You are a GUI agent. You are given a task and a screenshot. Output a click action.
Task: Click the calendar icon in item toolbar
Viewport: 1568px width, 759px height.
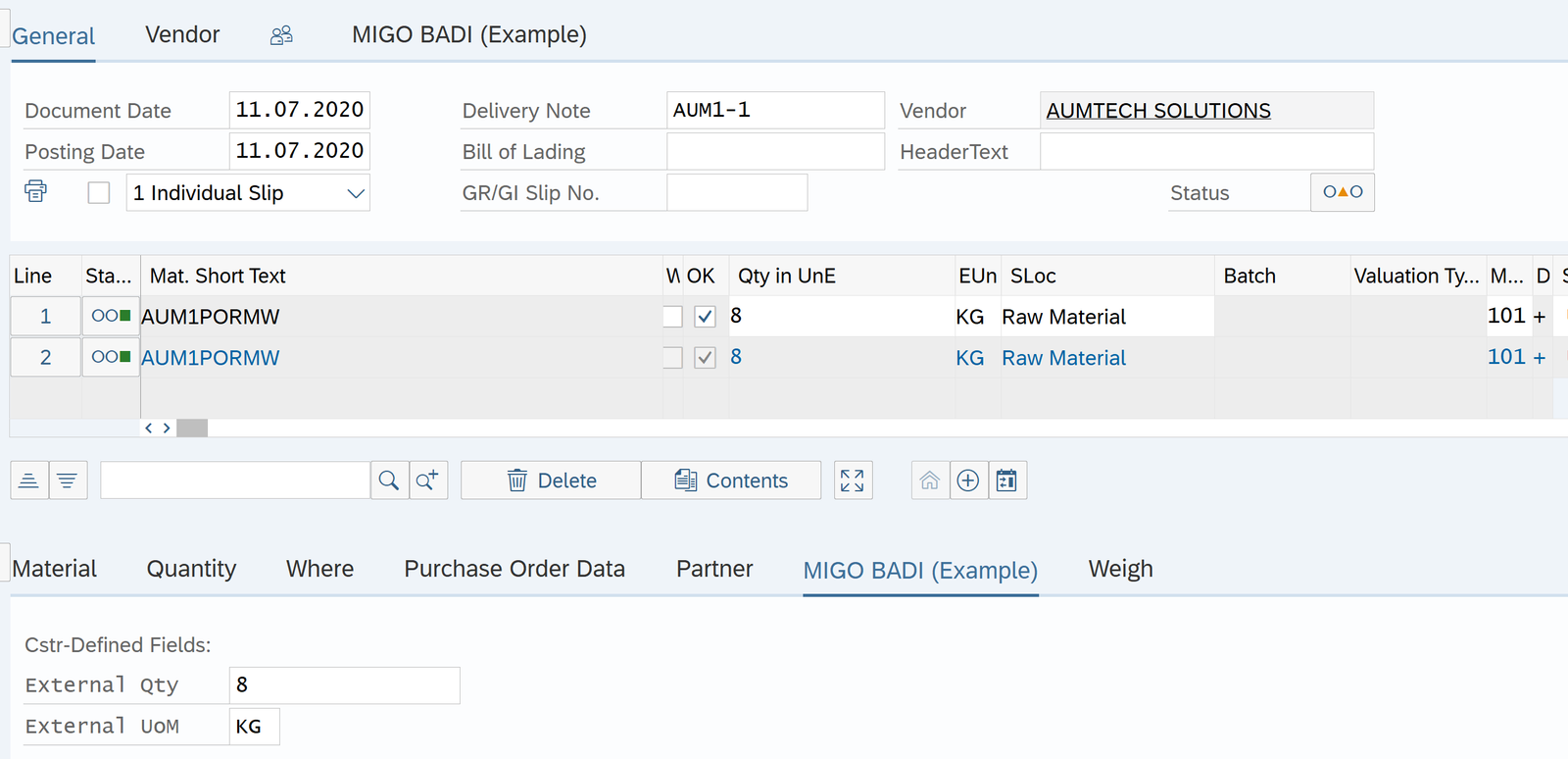1006,481
